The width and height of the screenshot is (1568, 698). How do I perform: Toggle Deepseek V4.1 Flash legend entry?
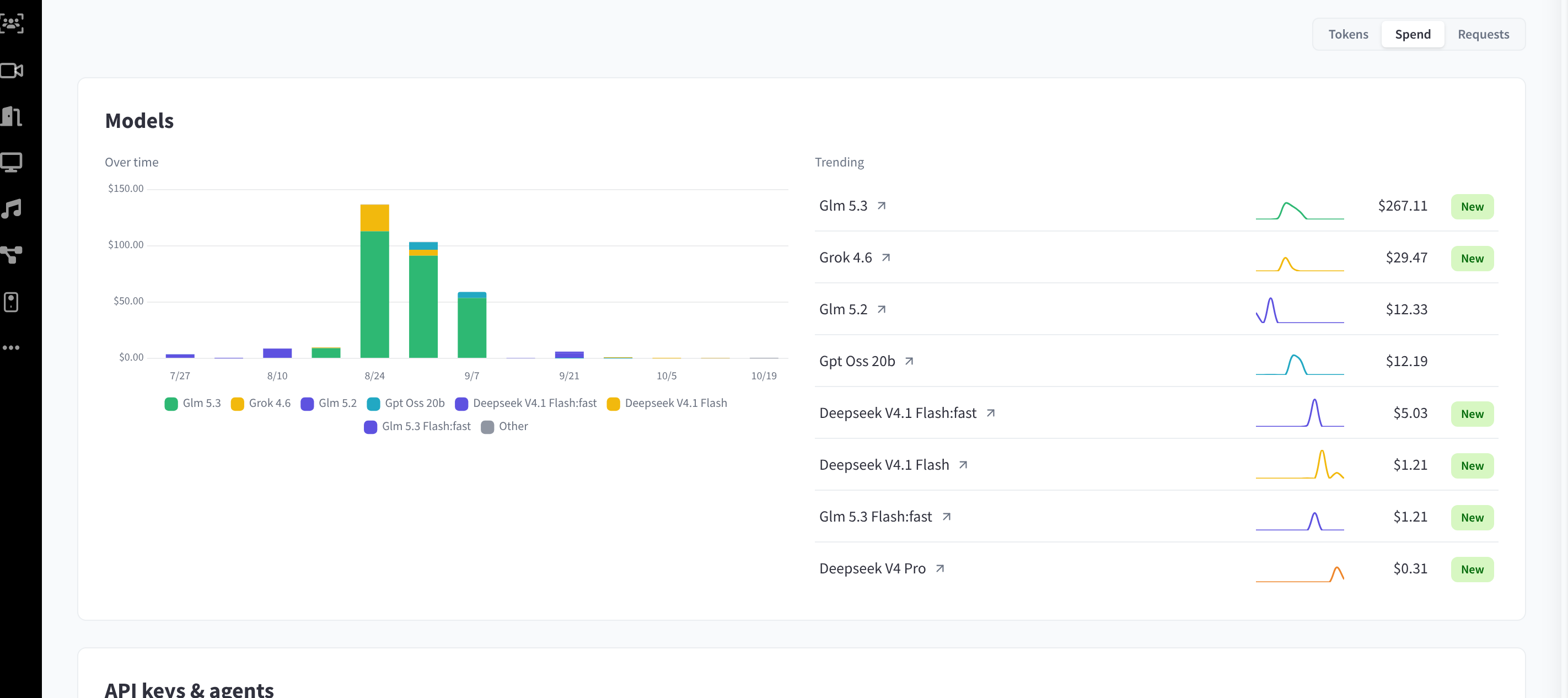(667, 403)
